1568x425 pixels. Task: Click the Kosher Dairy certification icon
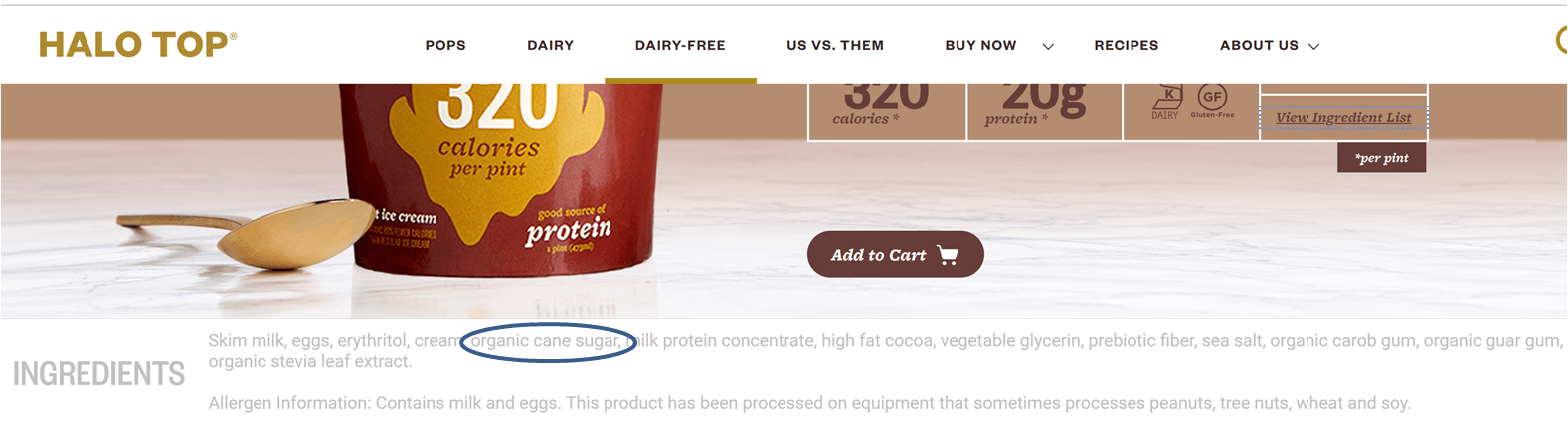point(1166,102)
